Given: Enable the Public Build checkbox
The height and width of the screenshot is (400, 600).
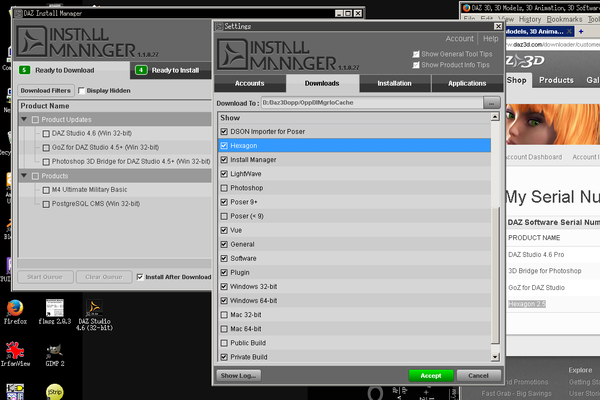Looking at the screenshot, I should [224, 343].
